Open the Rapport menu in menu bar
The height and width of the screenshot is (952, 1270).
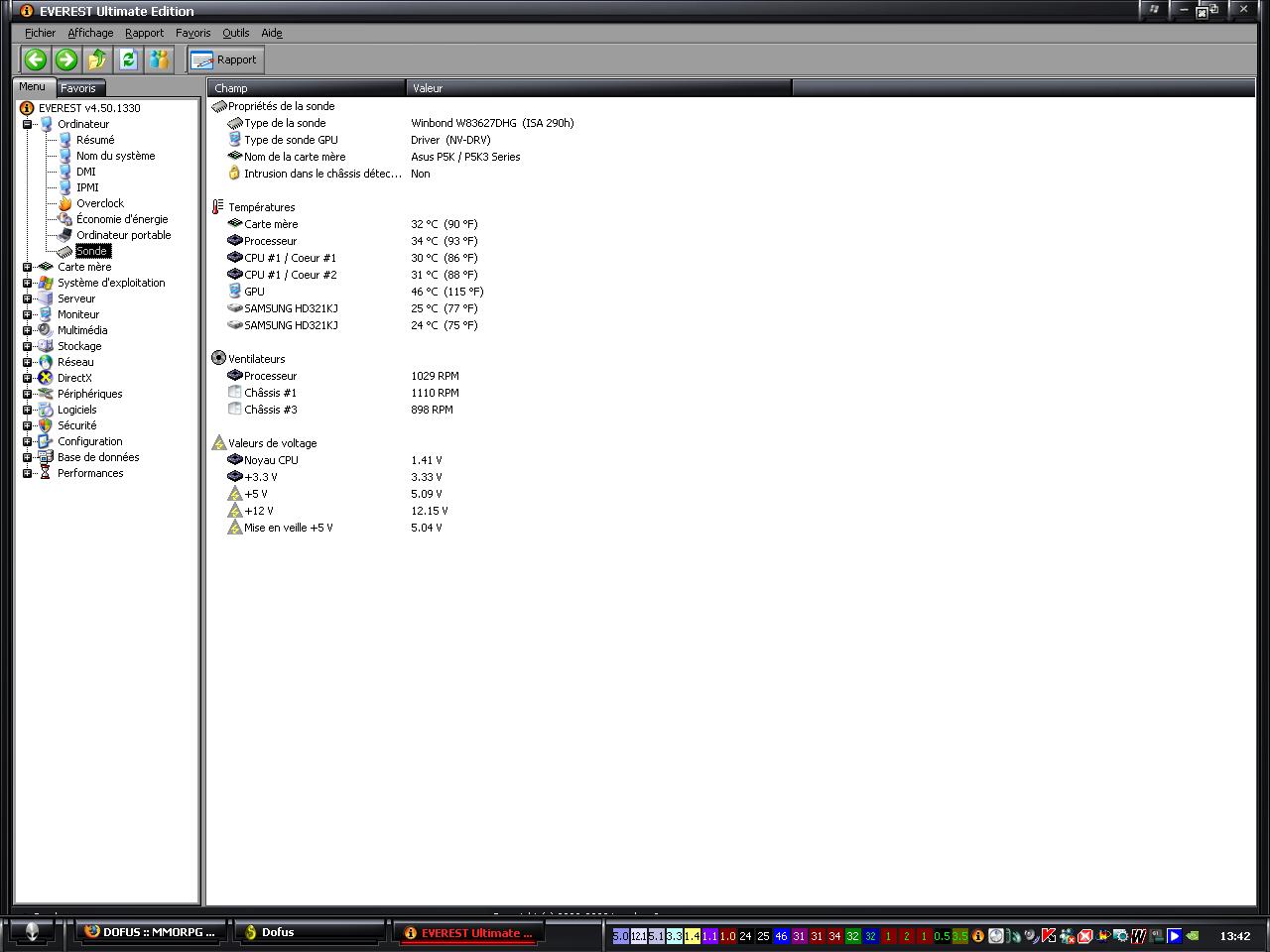145,33
